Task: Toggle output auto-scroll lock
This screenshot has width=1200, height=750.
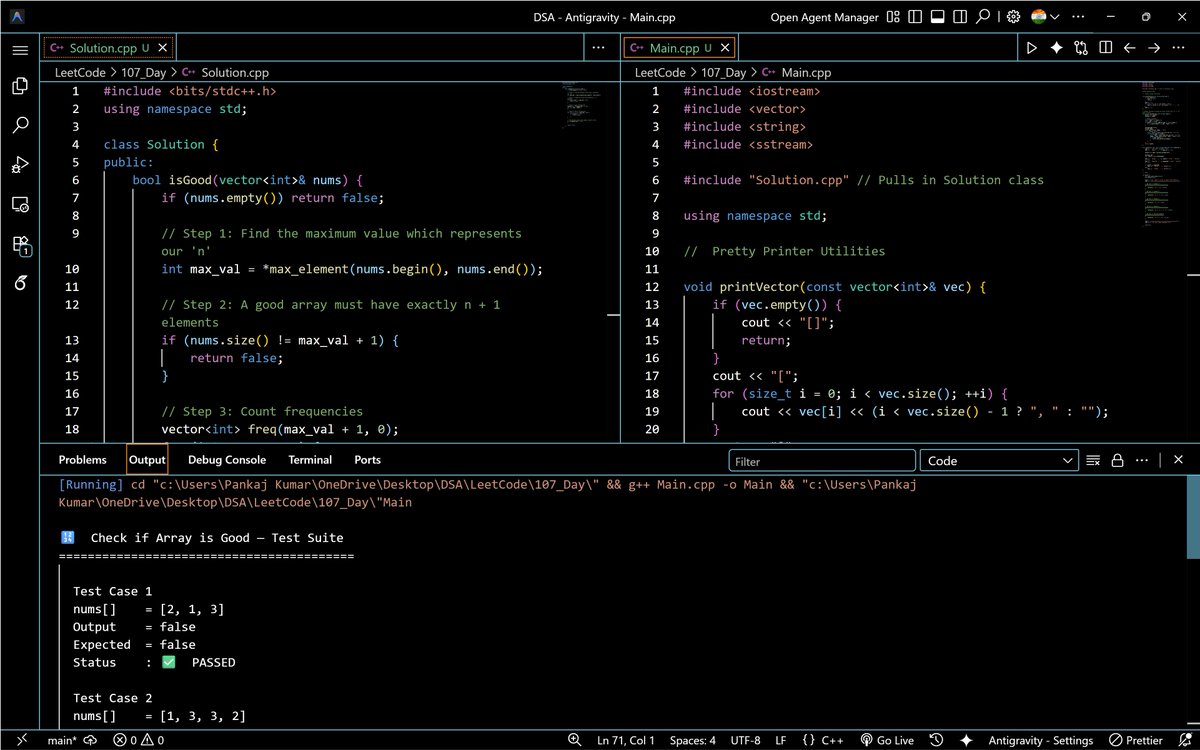Action: (1117, 461)
